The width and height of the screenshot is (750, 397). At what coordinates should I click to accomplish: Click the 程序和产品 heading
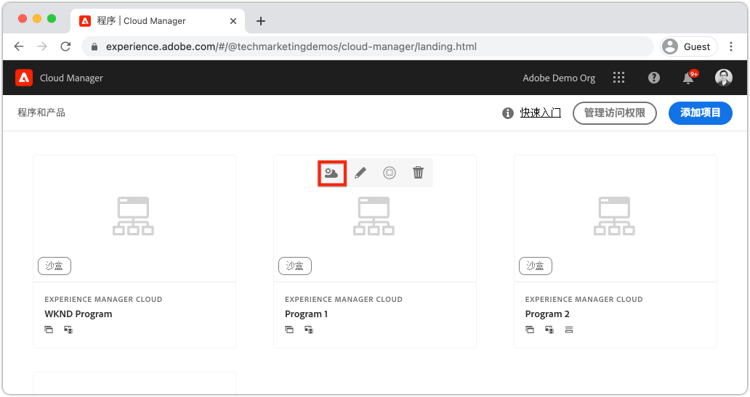(x=42, y=112)
